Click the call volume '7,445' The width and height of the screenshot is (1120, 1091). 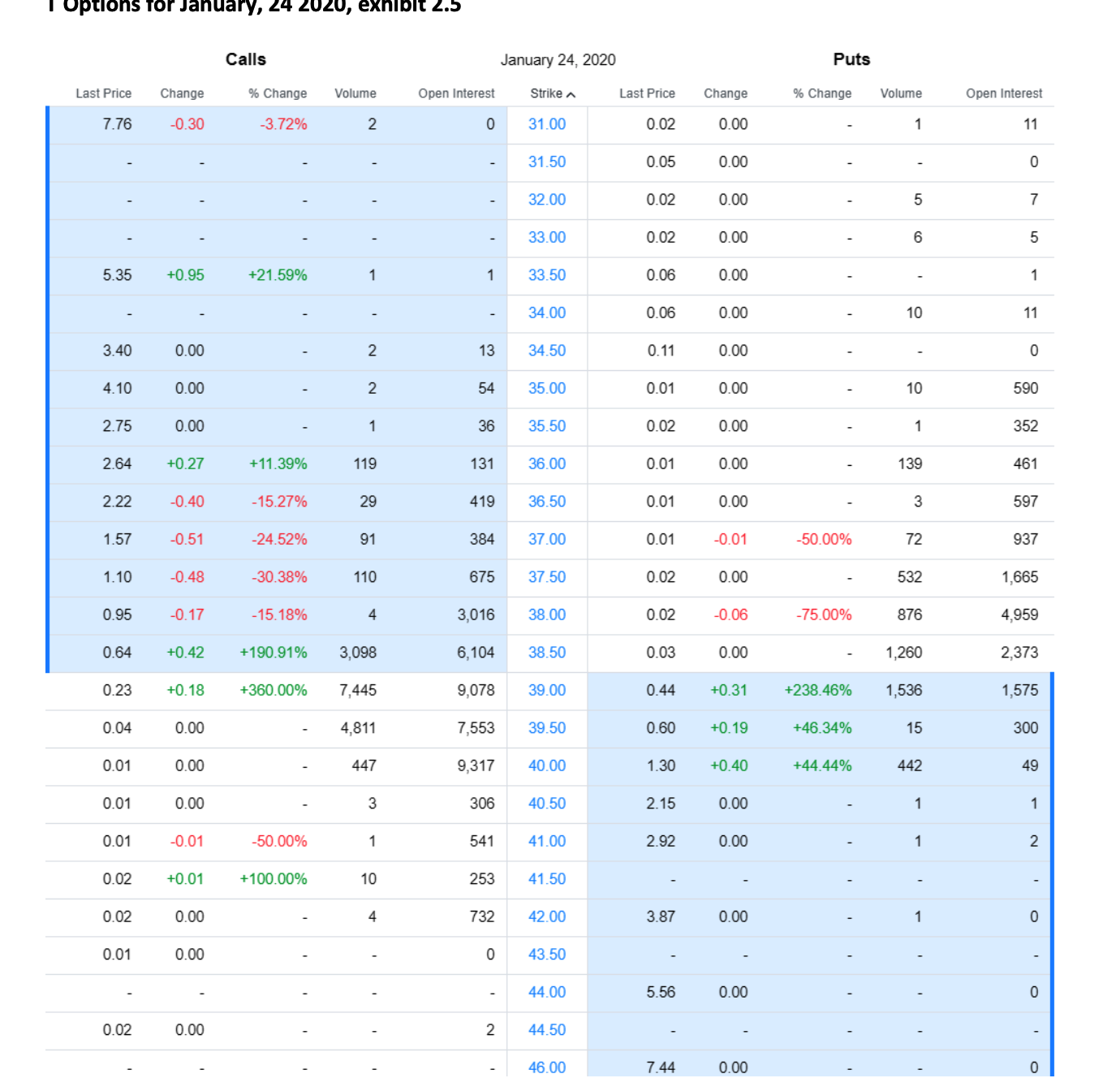click(358, 690)
